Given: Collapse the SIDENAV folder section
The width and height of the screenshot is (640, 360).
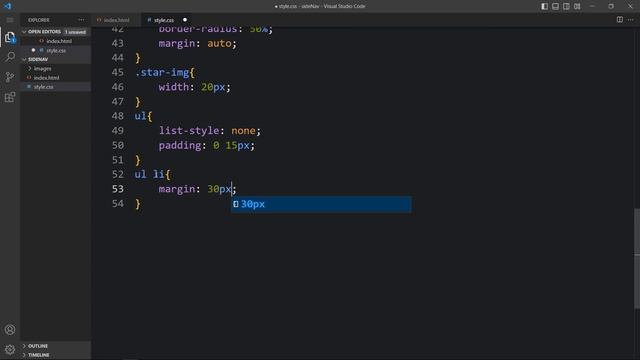Looking at the screenshot, I should click(x=55, y=60).
